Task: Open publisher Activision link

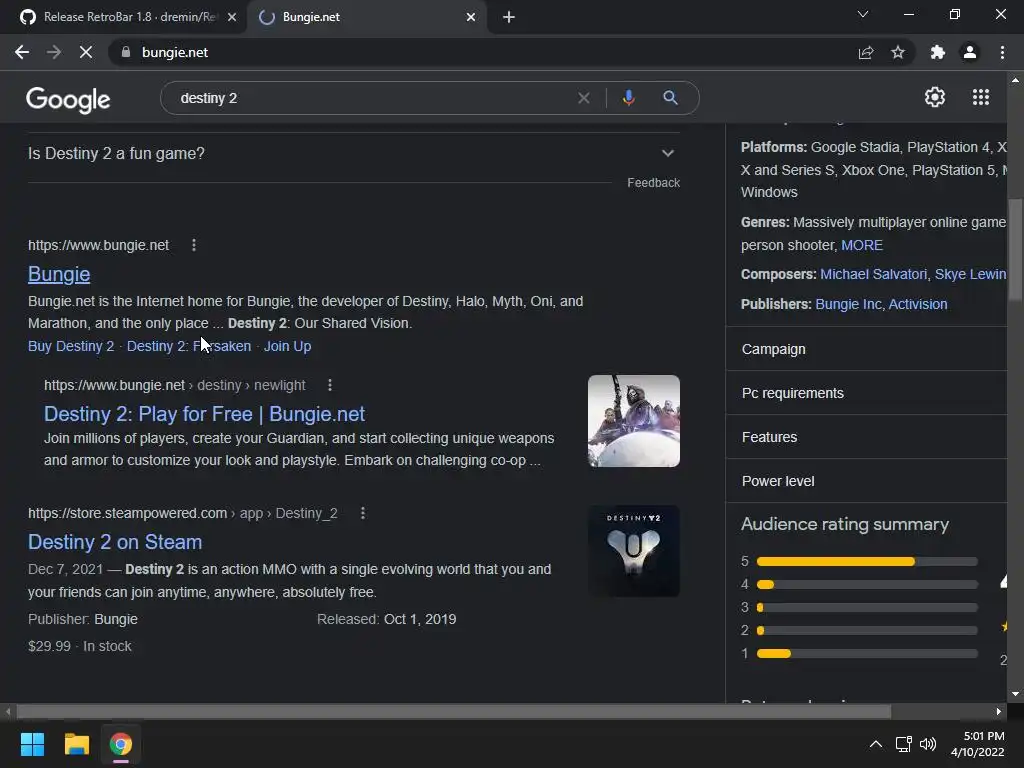Action: coord(918,304)
